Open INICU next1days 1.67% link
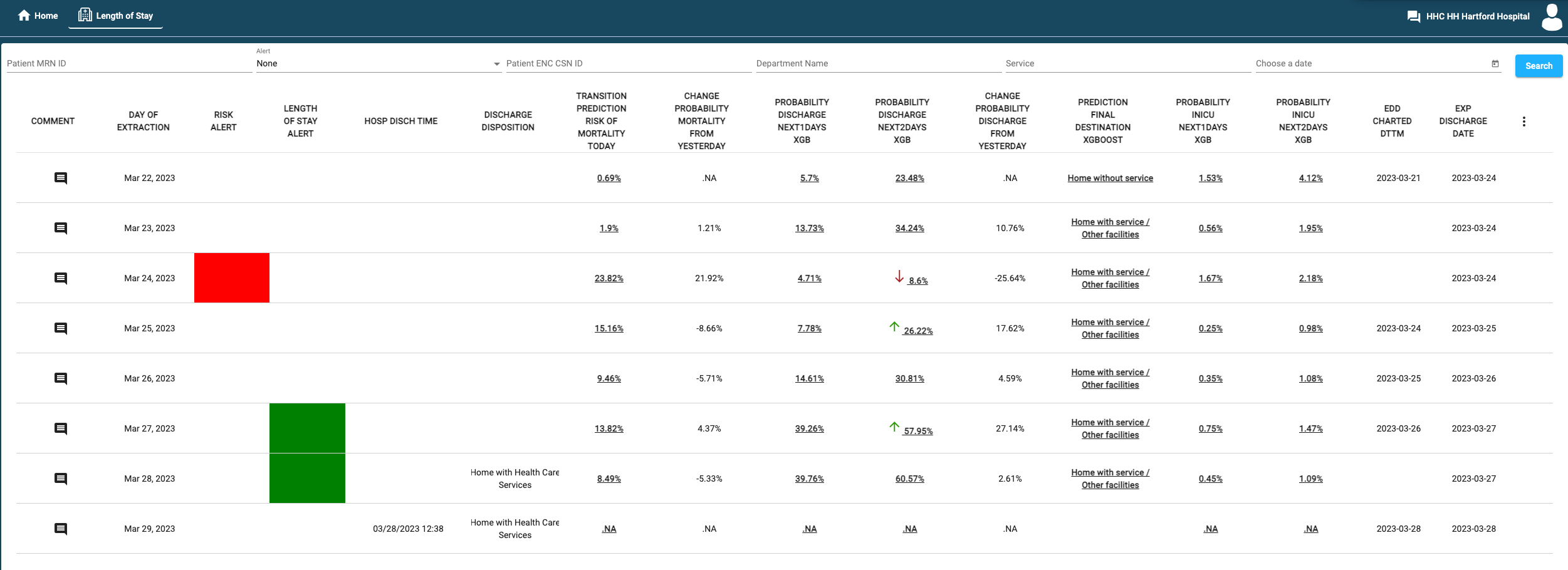Viewport: 1568px width, 570px height. pyautogui.click(x=1211, y=278)
